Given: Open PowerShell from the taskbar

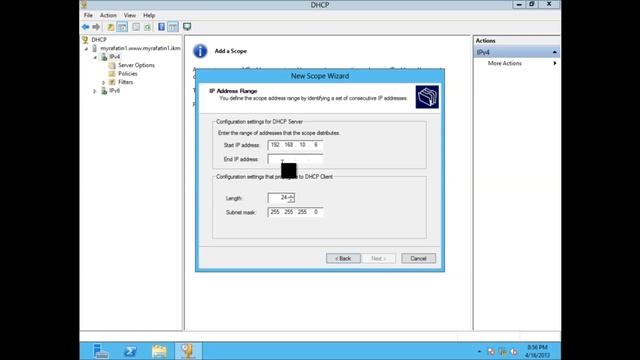Looking at the screenshot, I should [130, 351].
